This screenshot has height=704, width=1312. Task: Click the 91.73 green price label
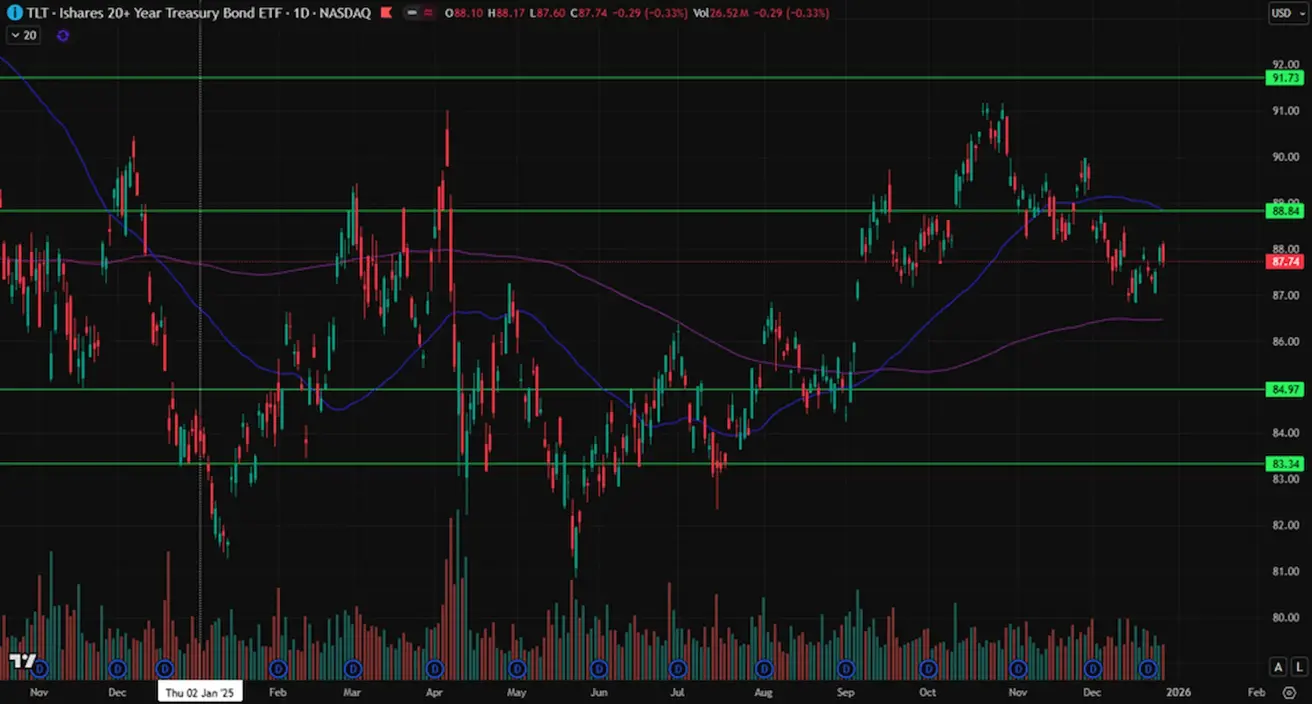tap(1285, 78)
